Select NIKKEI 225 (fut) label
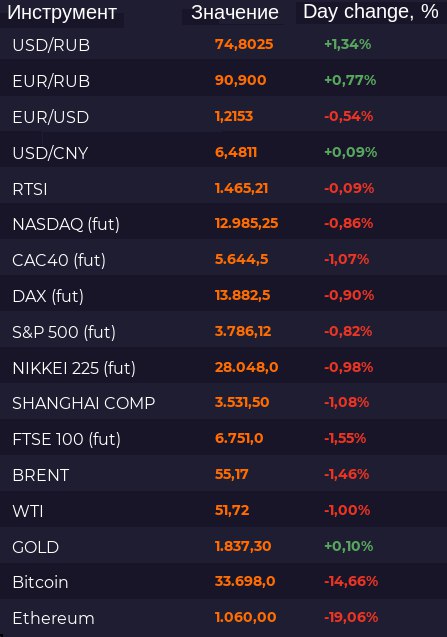Screen dimensions: 447x637 click(x=74, y=368)
